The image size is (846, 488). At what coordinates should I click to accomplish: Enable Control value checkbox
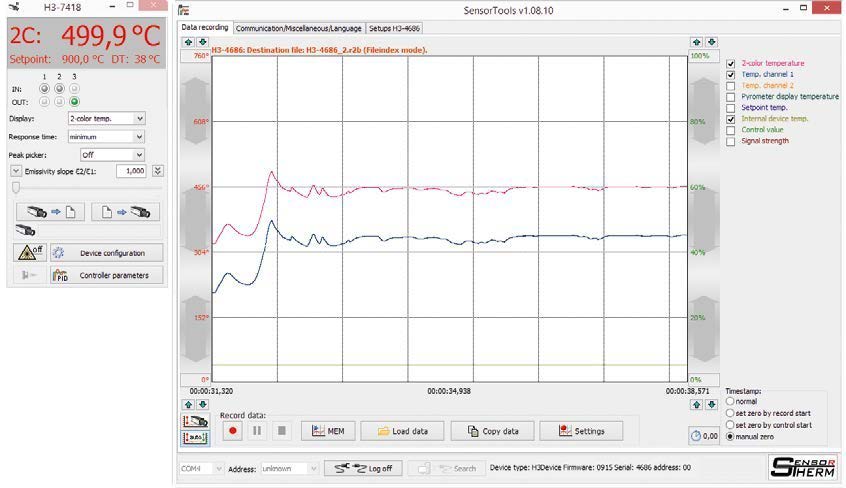(731, 130)
